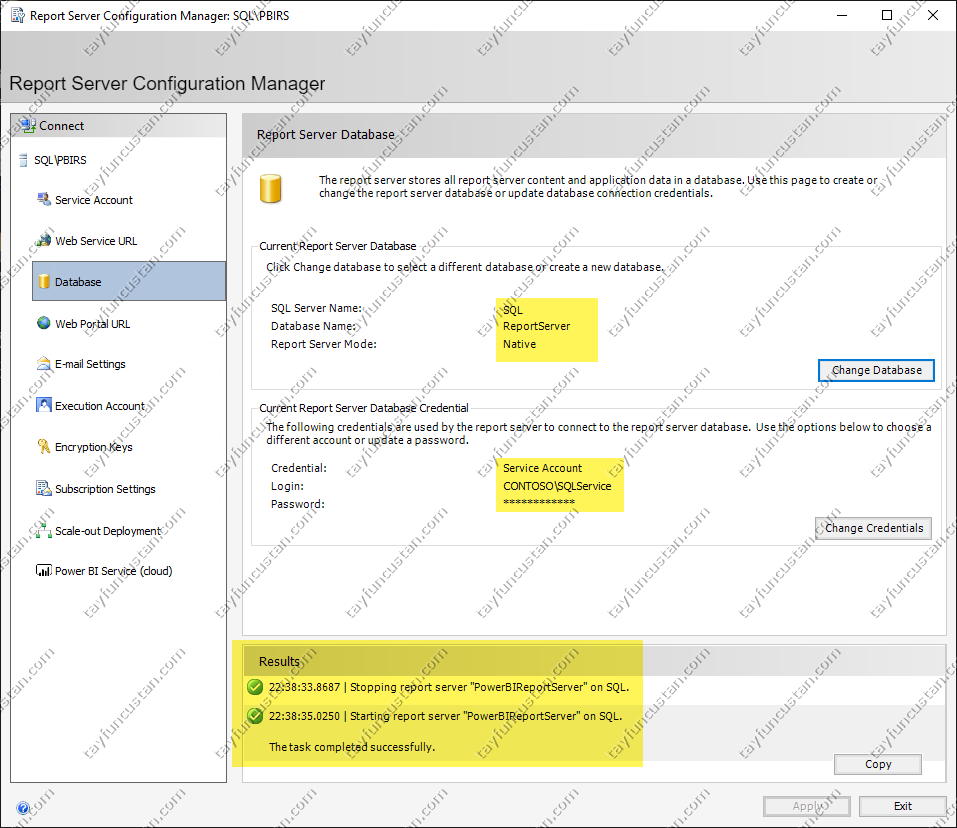Click the 'Report Server Mode:' label
957x828 pixels.
[x=324, y=344]
